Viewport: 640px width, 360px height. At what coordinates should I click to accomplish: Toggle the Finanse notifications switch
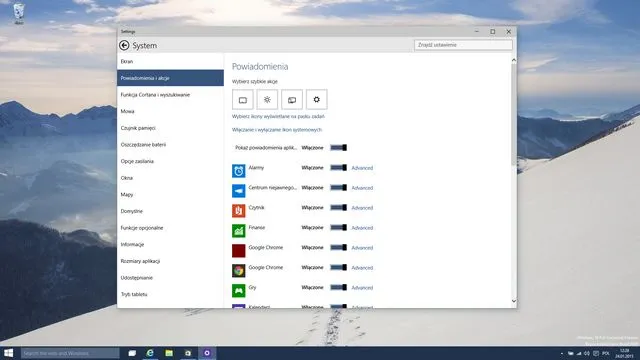click(338, 228)
